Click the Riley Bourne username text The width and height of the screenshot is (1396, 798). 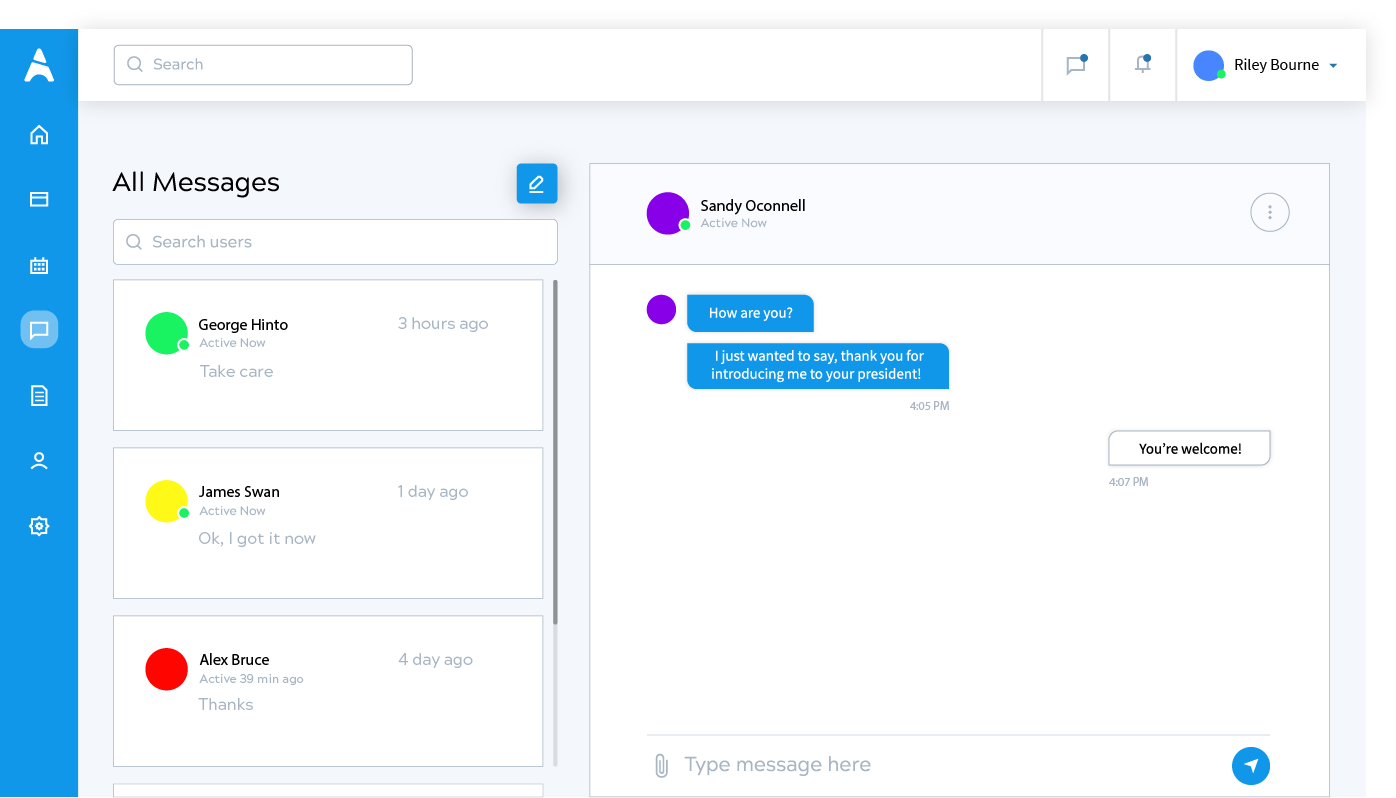point(1276,65)
